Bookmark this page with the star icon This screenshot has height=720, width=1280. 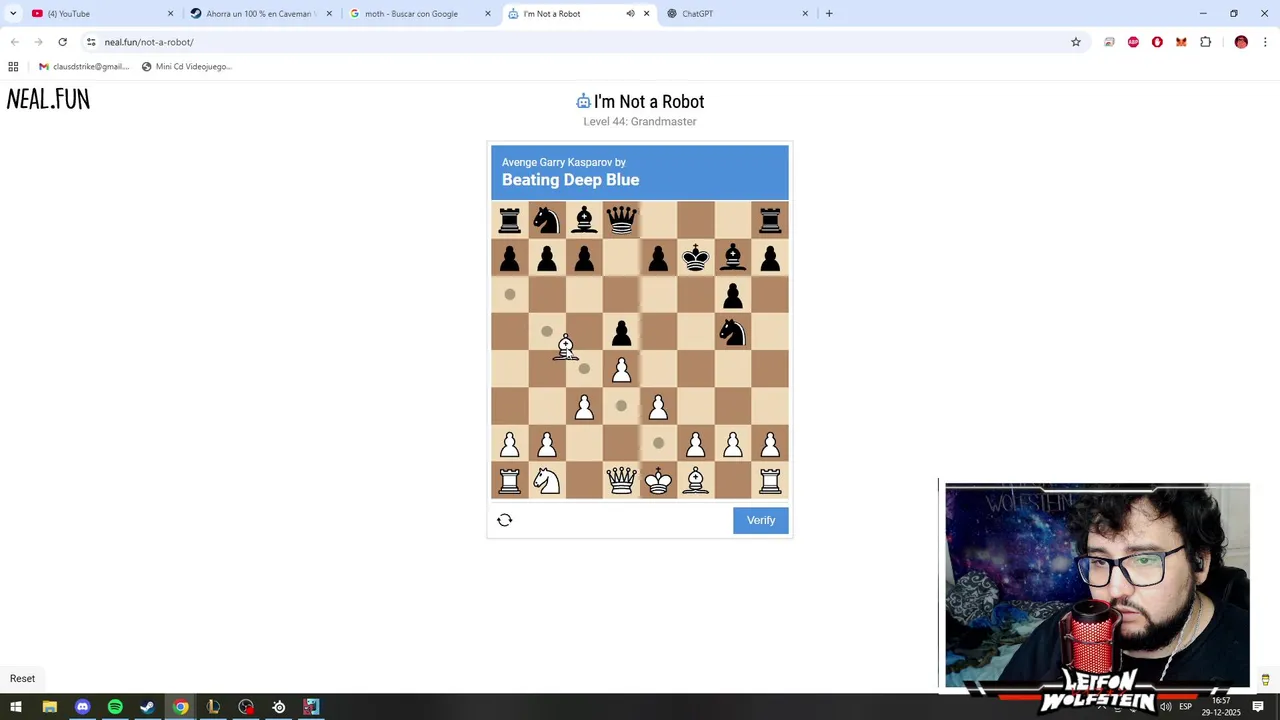[x=1076, y=42]
